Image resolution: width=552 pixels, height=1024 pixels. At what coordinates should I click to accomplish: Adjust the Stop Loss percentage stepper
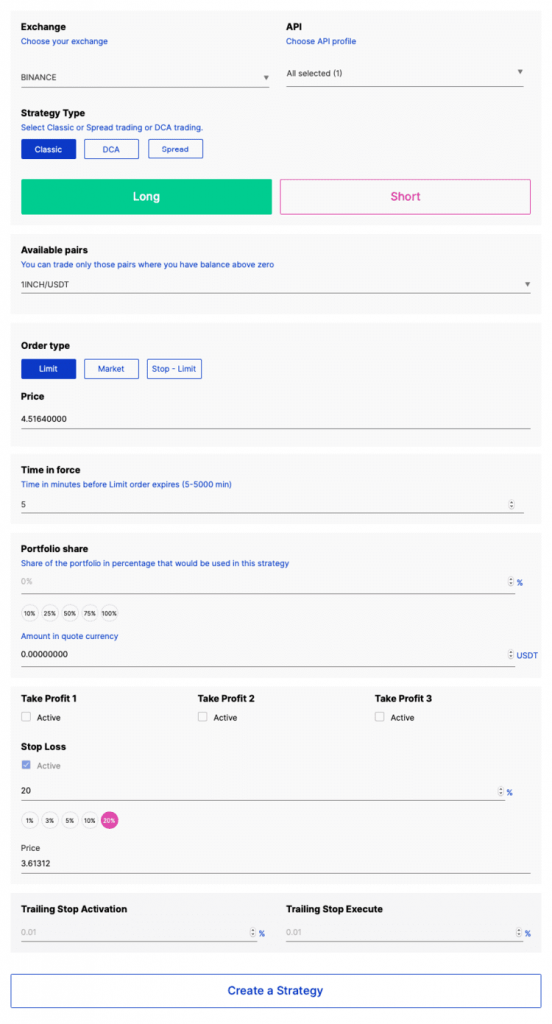click(x=501, y=792)
